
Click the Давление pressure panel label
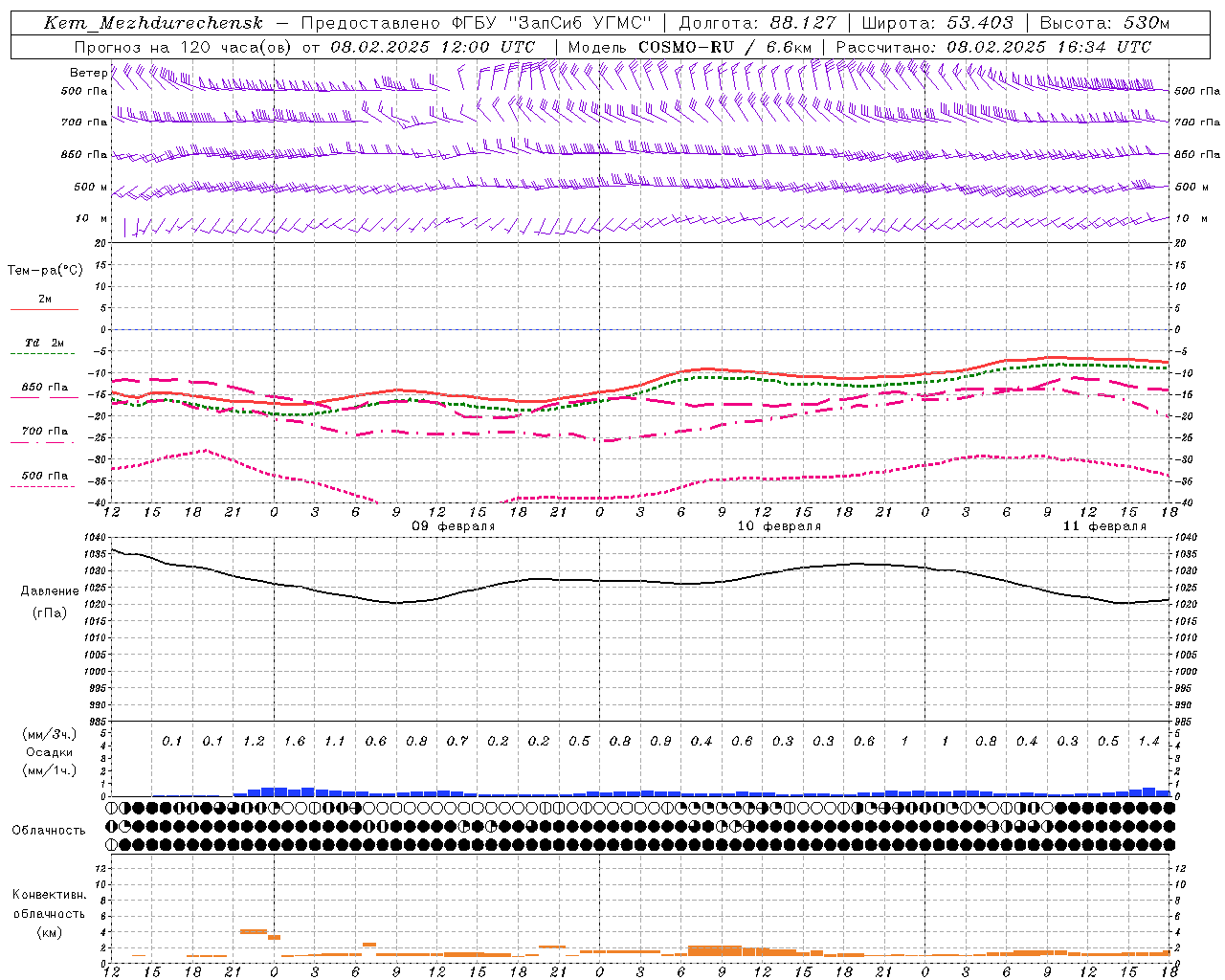[50, 591]
